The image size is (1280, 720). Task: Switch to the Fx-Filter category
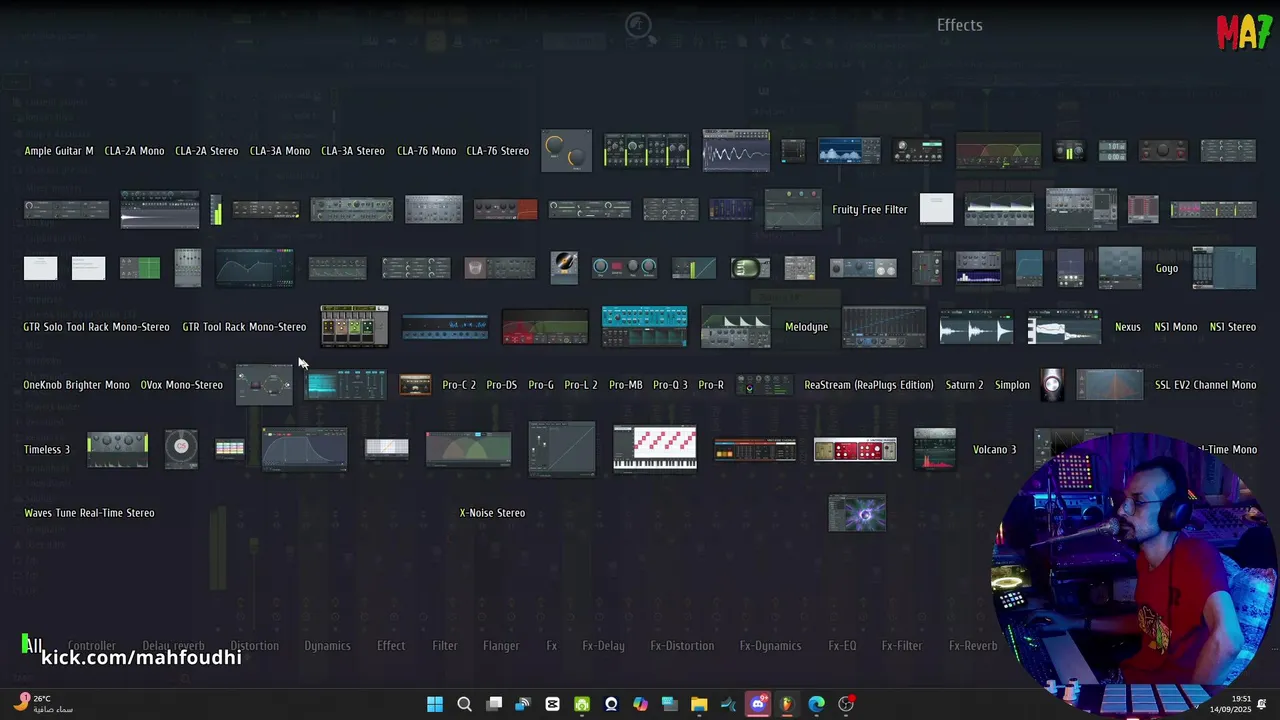[x=902, y=646]
